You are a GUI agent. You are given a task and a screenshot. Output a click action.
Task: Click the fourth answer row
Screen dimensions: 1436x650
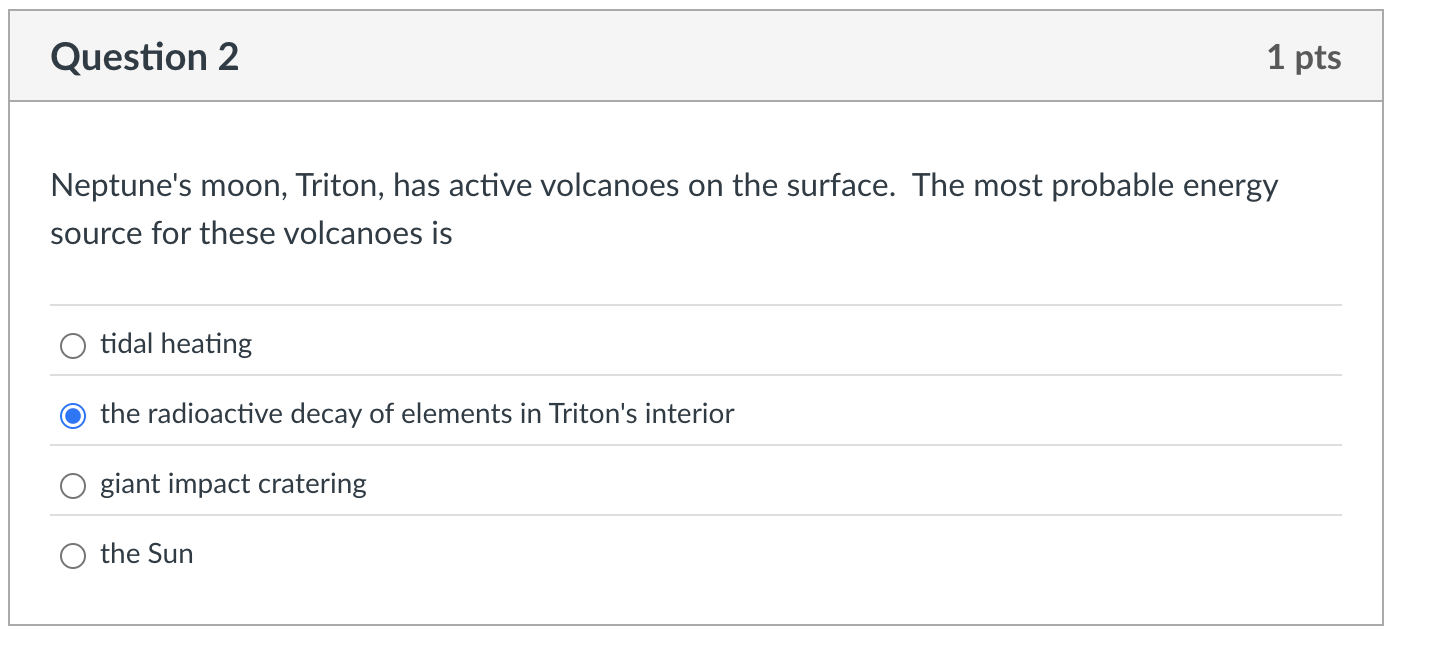[400, 554]
